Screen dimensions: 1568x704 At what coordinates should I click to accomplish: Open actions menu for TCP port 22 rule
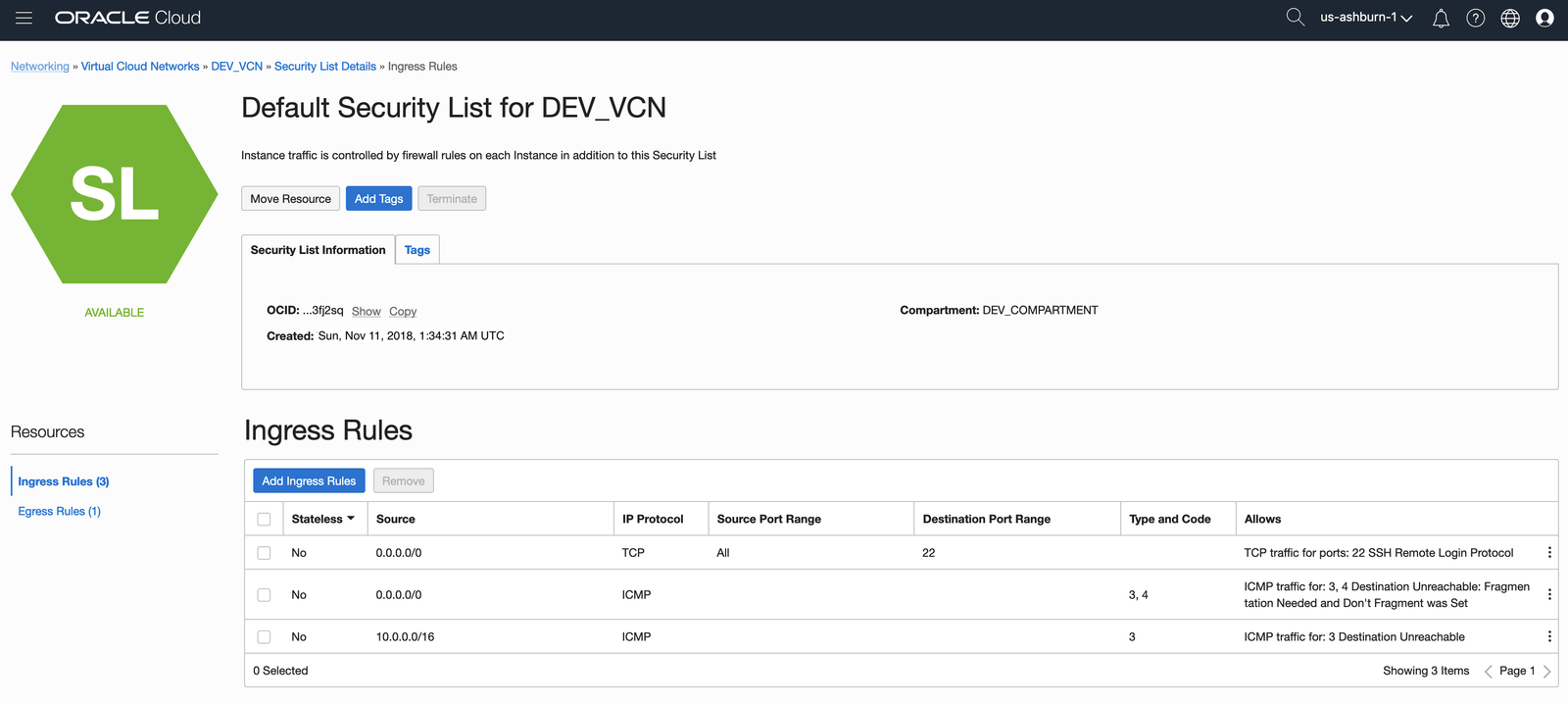click(1549, 553)
